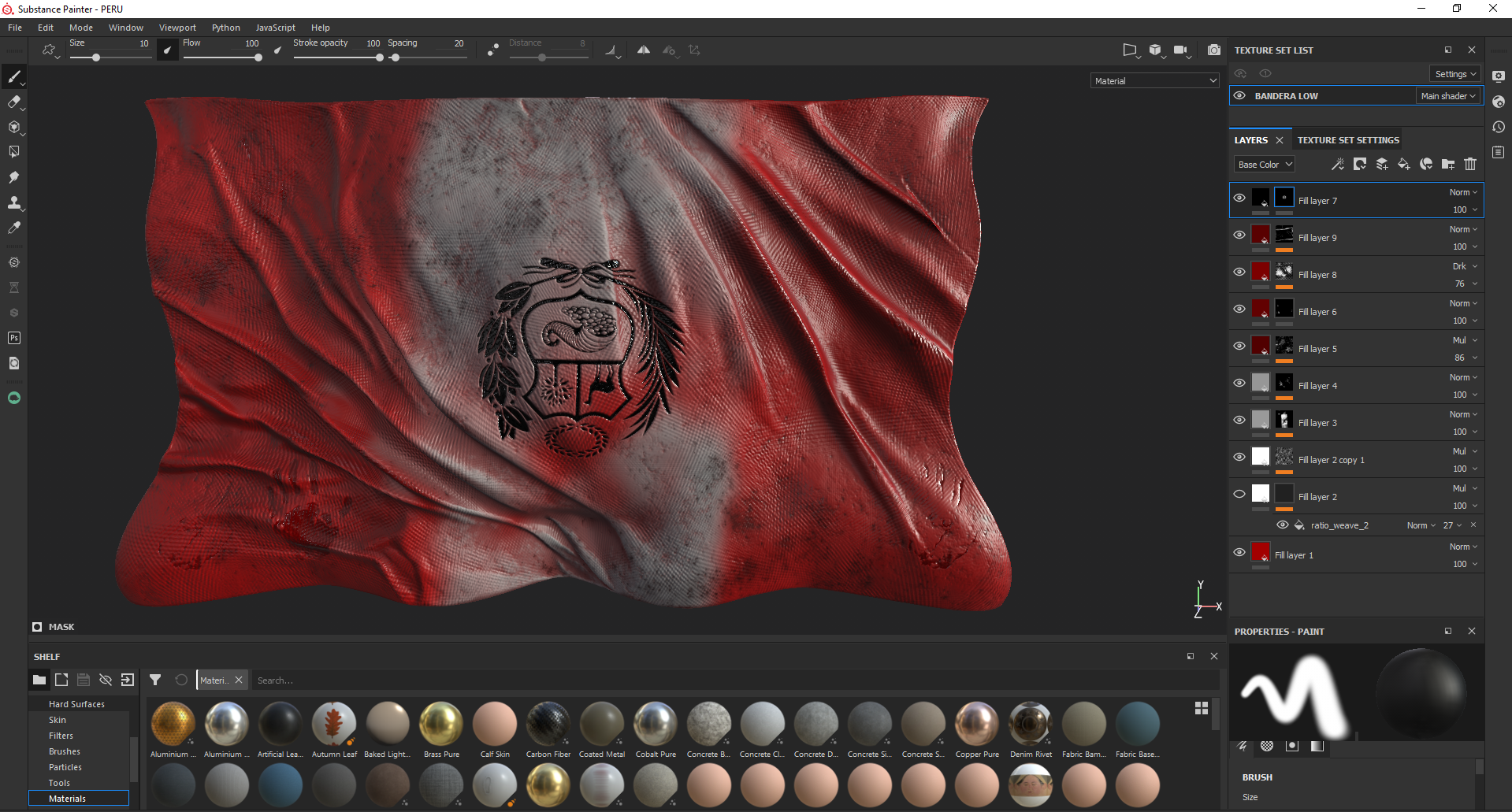
Task: Open Hard Surfaces shelf category
Action: 76,704
